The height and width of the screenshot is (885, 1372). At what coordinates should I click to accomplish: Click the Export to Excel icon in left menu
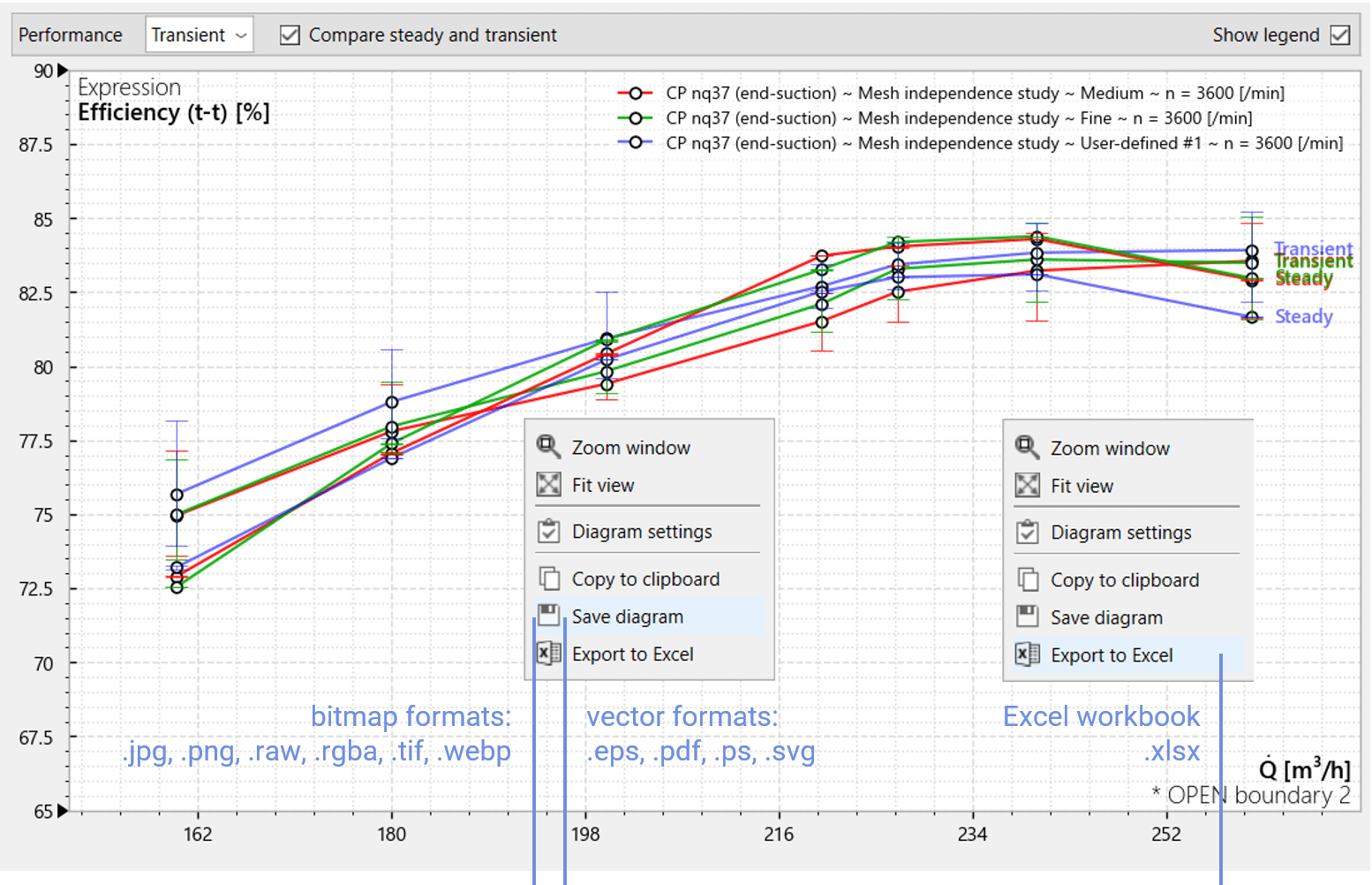(x=548, y=654)
